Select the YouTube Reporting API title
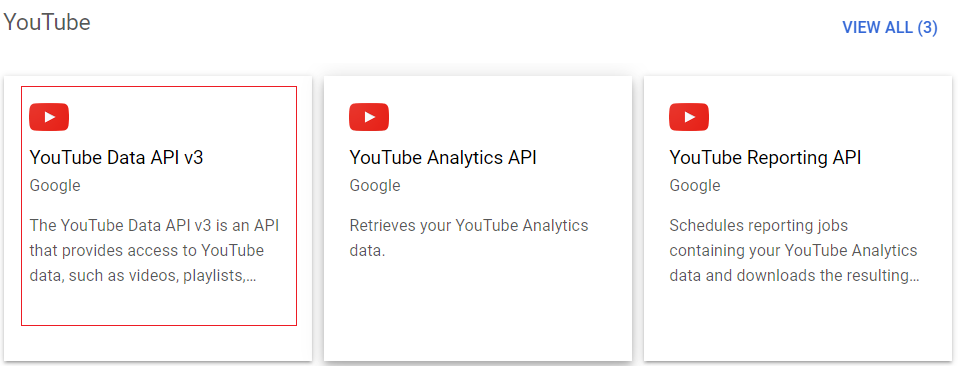 [x=765, y=158]
